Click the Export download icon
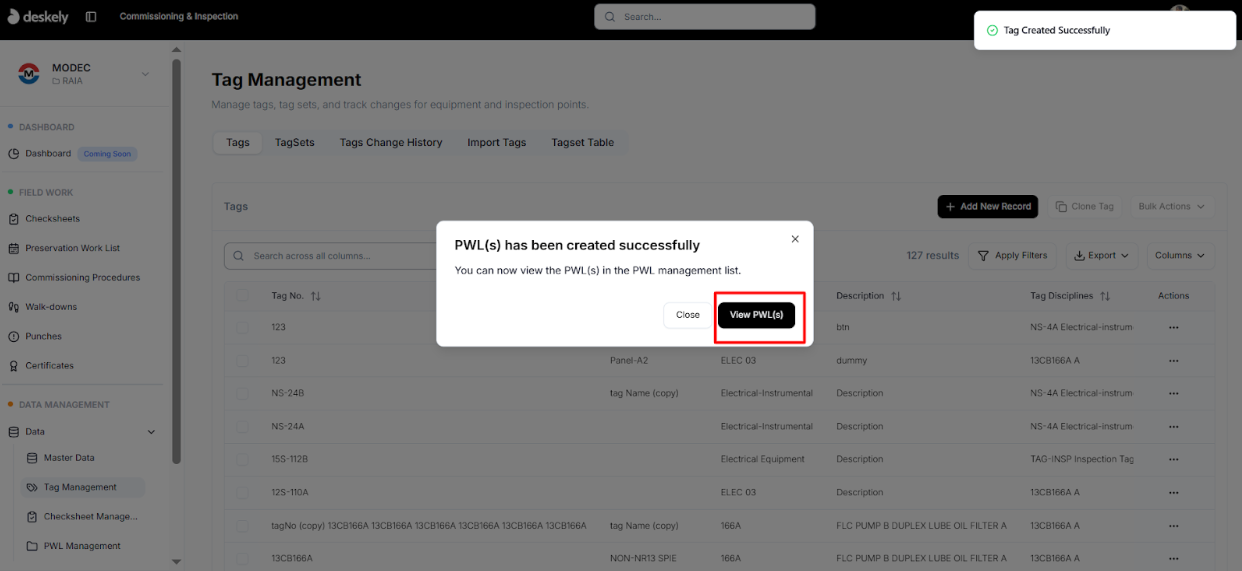The height and width of the screenshot is (571, 1242). 1080,256
